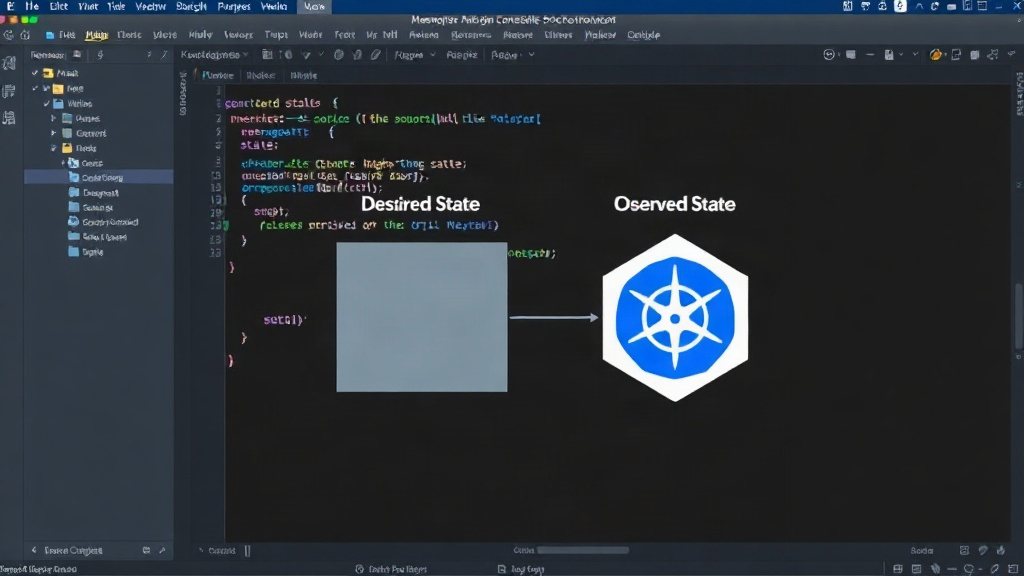Show hidden tray icons with the caret in the top bar

(919, 7)
